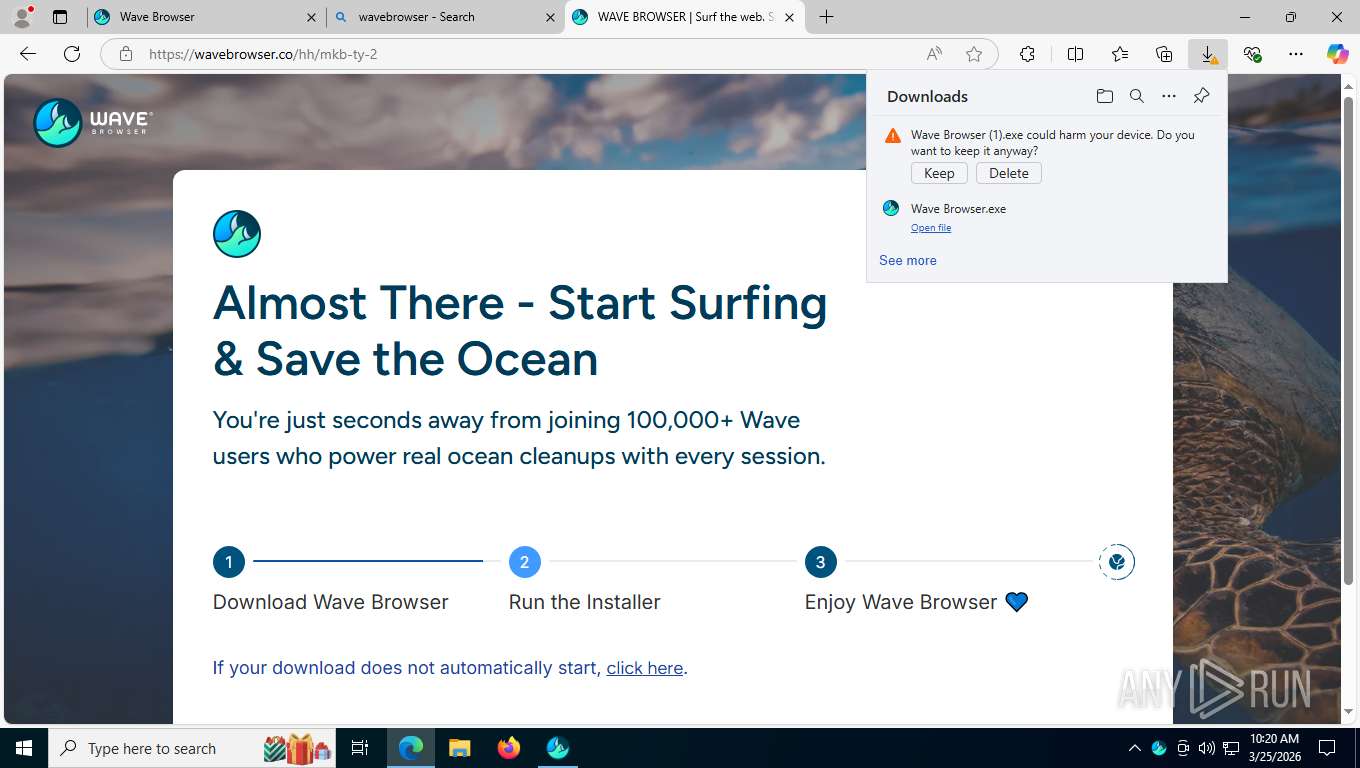Open the notification center icon
This screenshot has height=768, width=1360.
coord(1327,748)
